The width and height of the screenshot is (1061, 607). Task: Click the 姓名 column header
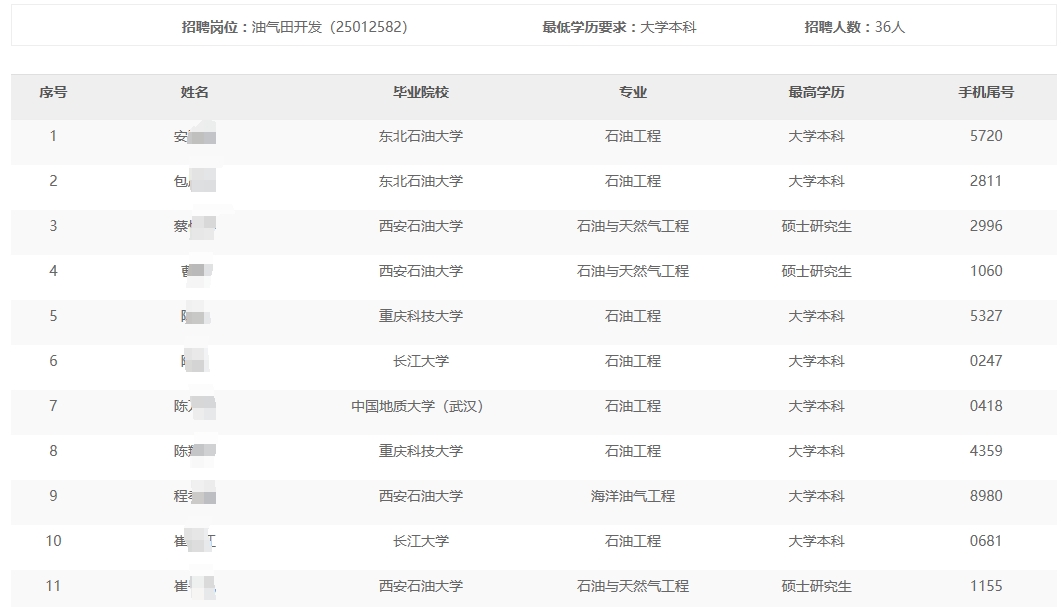[195, 92]
